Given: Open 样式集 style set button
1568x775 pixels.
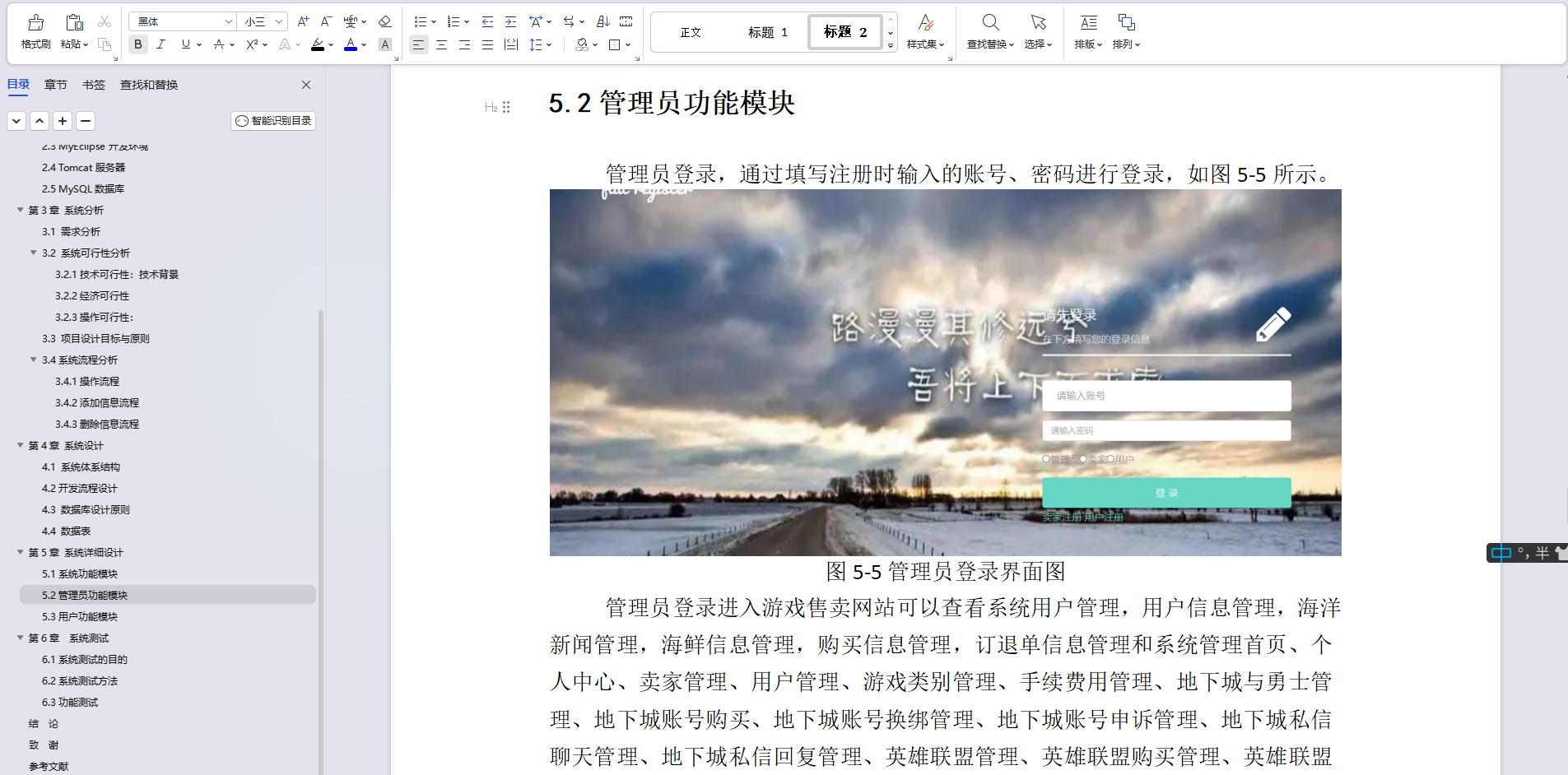Looking at the screenshot, I should [926, 32].
